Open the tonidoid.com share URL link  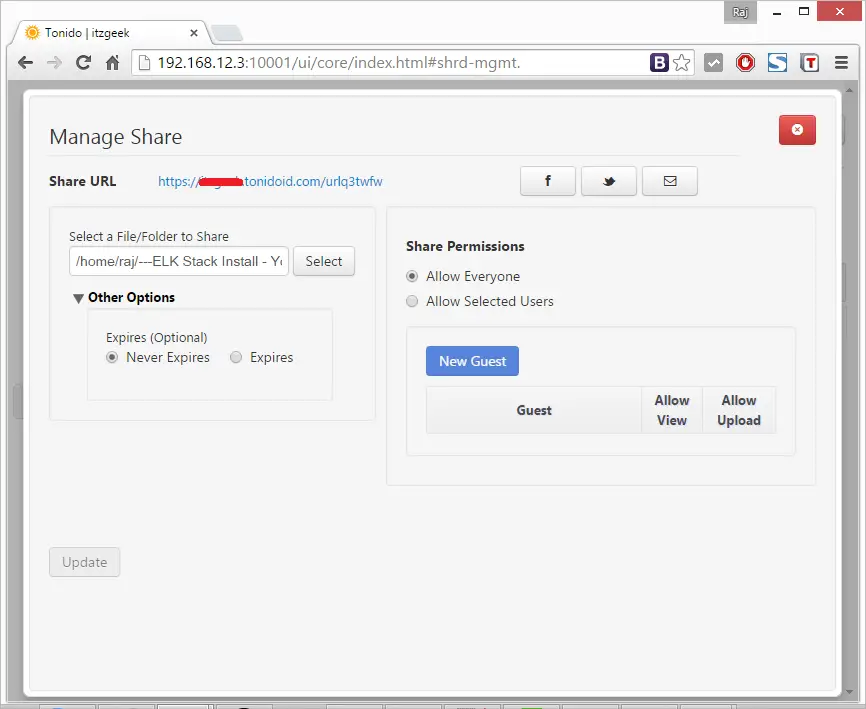tap(270, 181)
